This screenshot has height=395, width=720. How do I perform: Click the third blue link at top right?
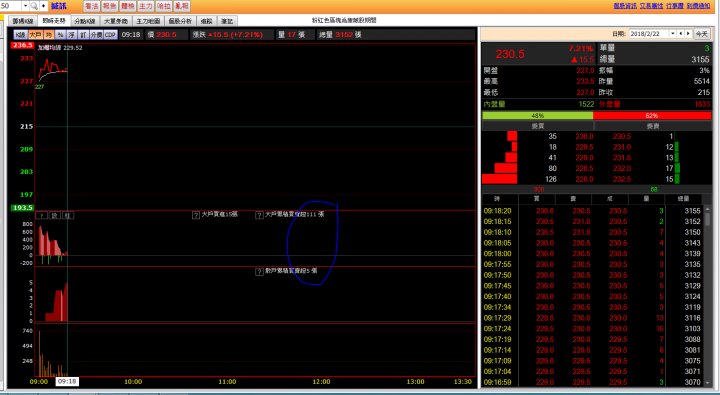(675, 6)
